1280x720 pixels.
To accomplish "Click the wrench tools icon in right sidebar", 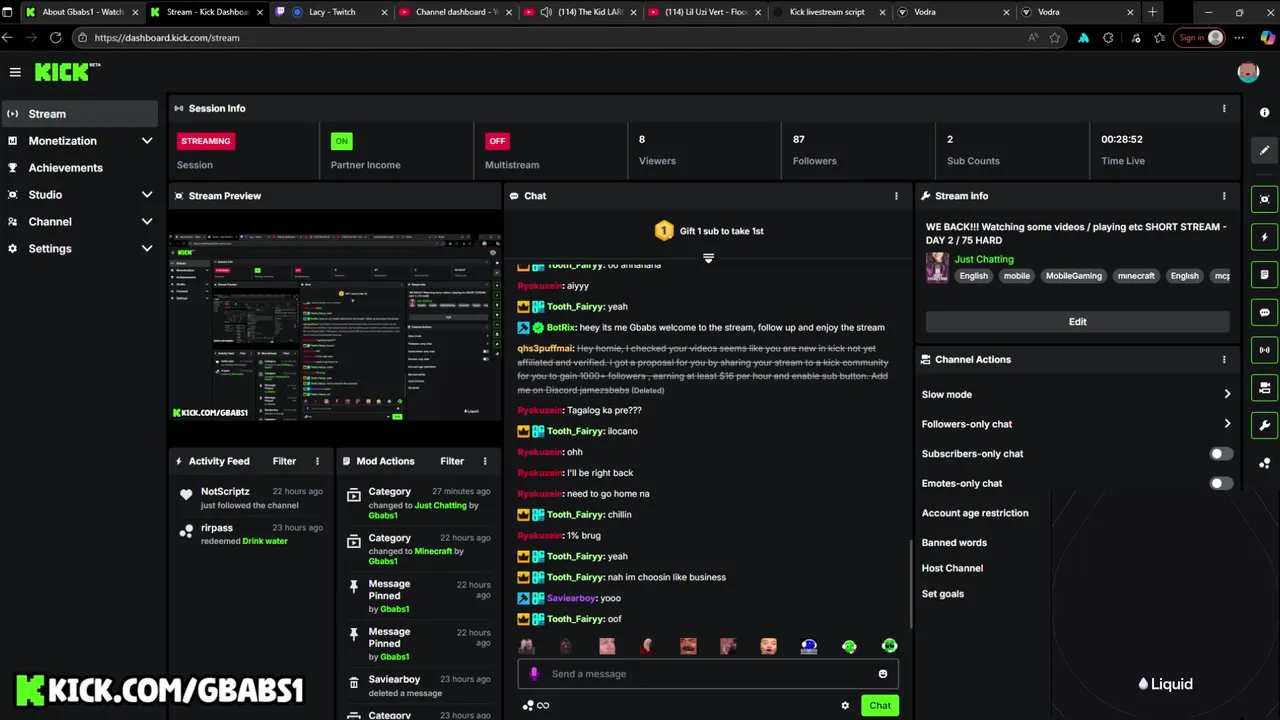I will (1265, 426).
